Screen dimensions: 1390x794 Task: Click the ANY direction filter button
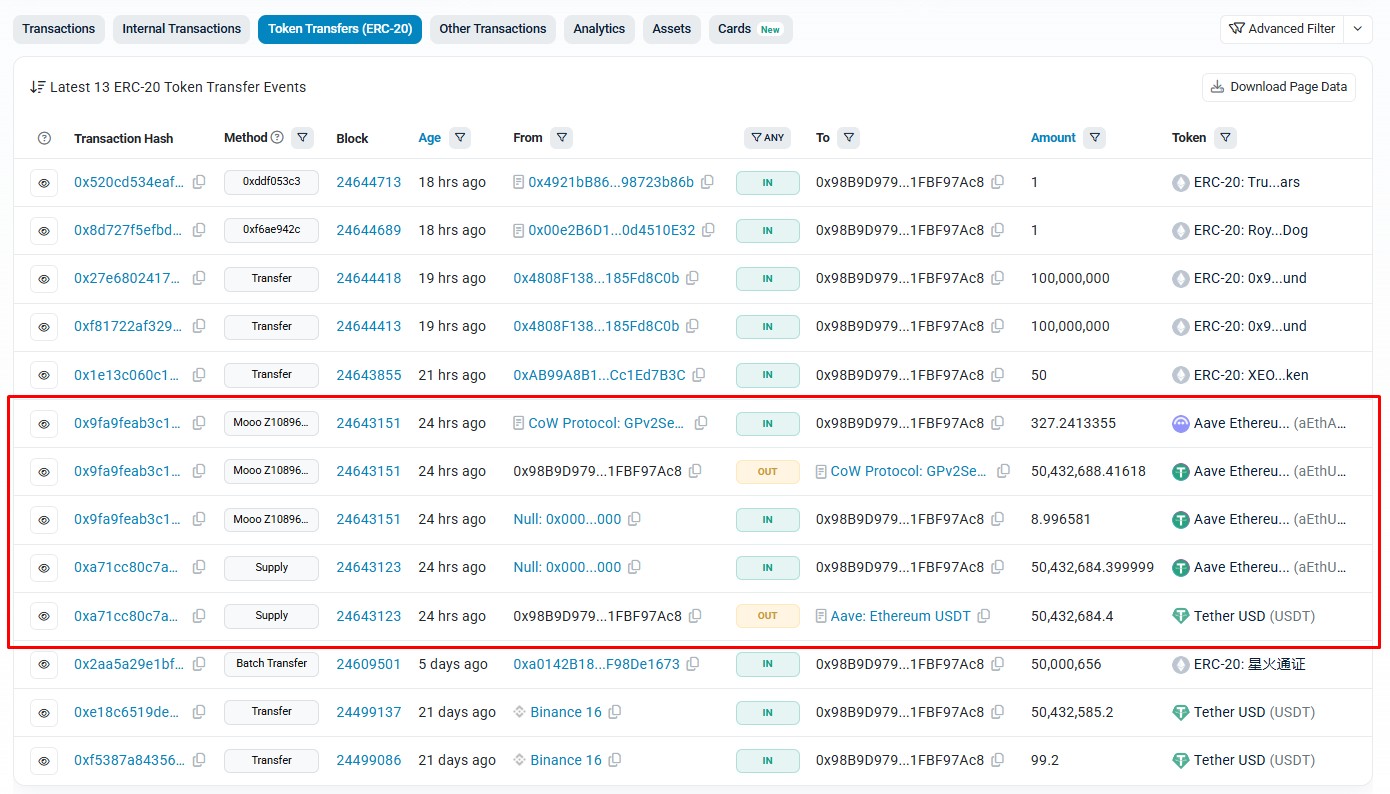coord(767,138)
